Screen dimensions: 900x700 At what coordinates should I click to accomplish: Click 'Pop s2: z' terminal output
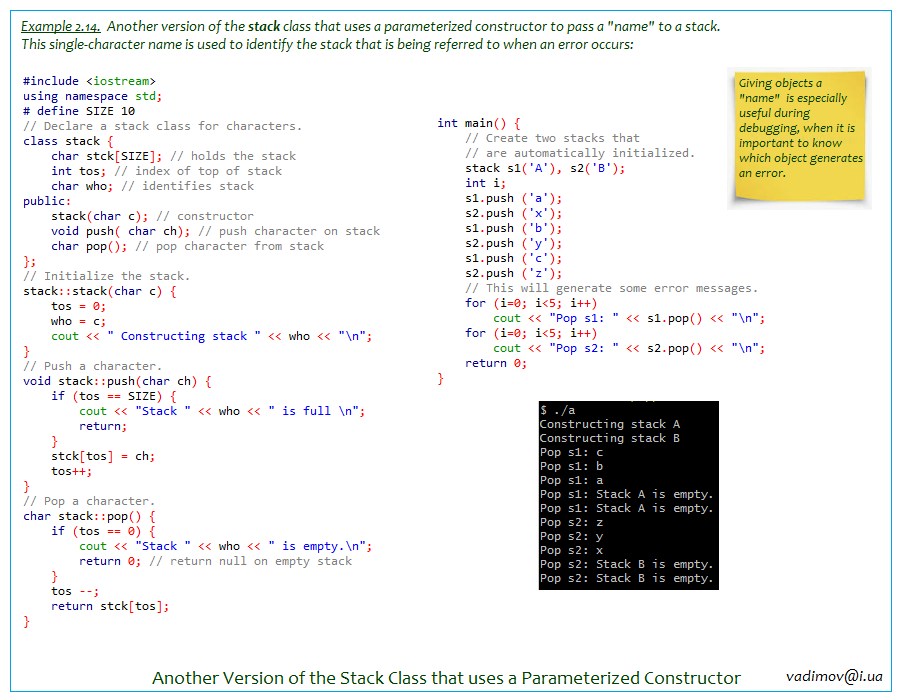click(x=571, y=522)
